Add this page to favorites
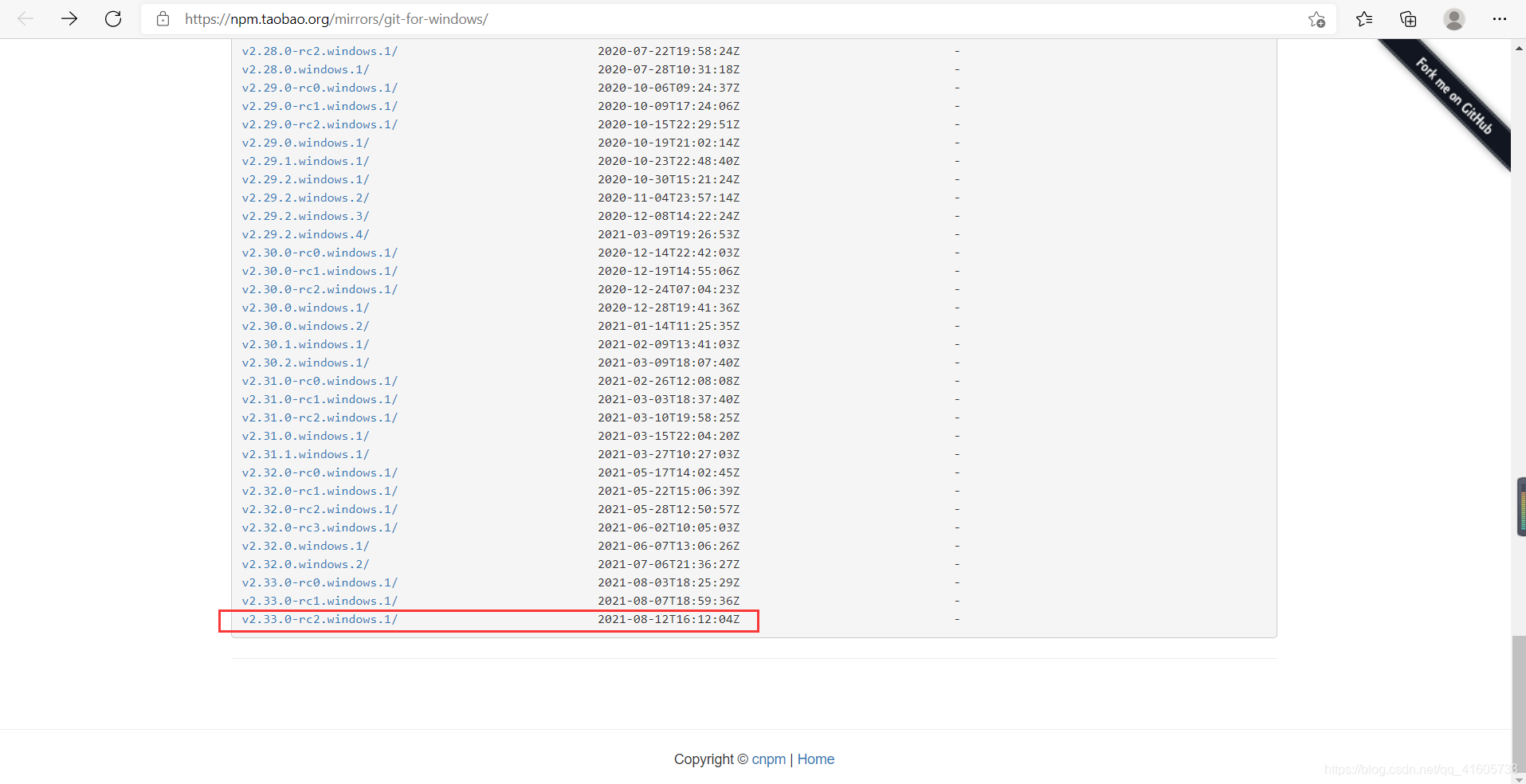Screen dimensions: 1526x784 click(1316, 18)
